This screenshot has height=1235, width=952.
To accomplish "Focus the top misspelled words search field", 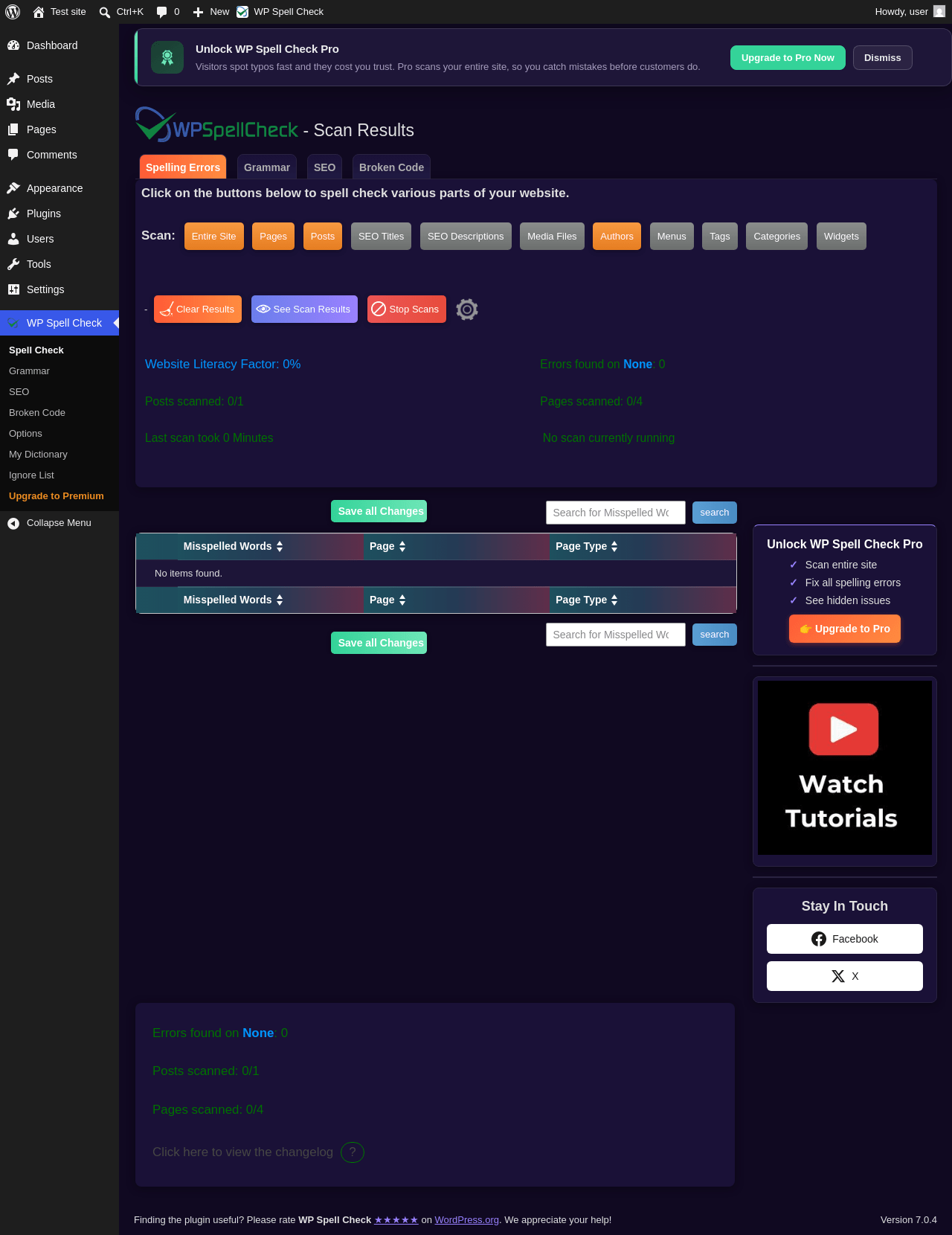I will [616, 513].
